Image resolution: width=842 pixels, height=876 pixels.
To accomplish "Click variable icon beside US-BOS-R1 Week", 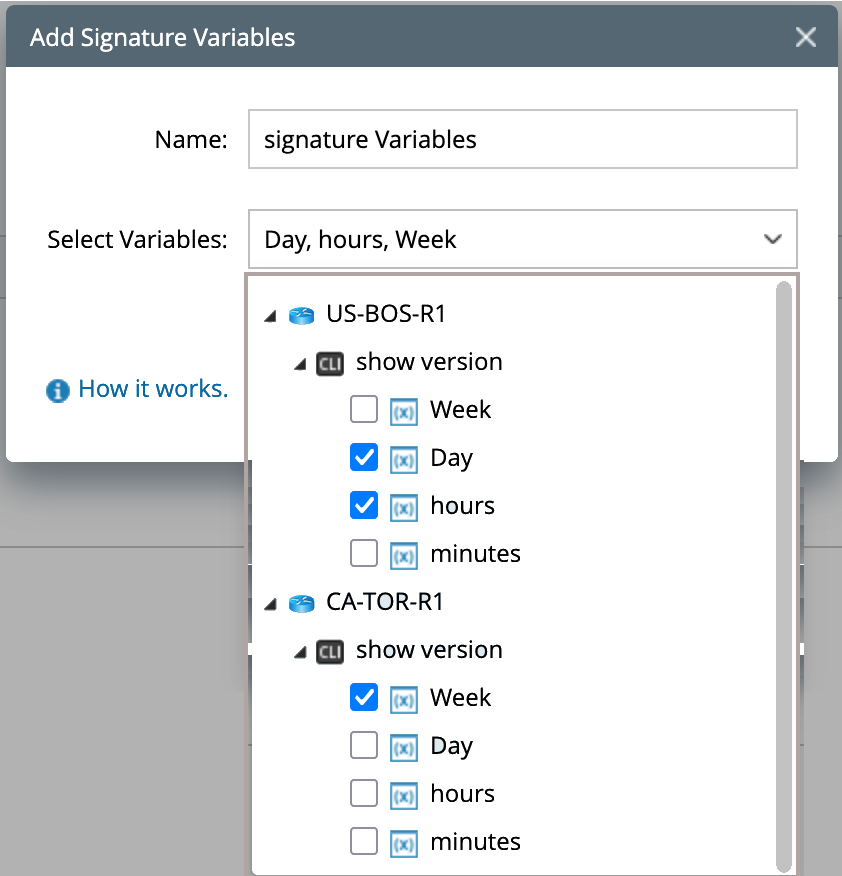I will (403, 411).
